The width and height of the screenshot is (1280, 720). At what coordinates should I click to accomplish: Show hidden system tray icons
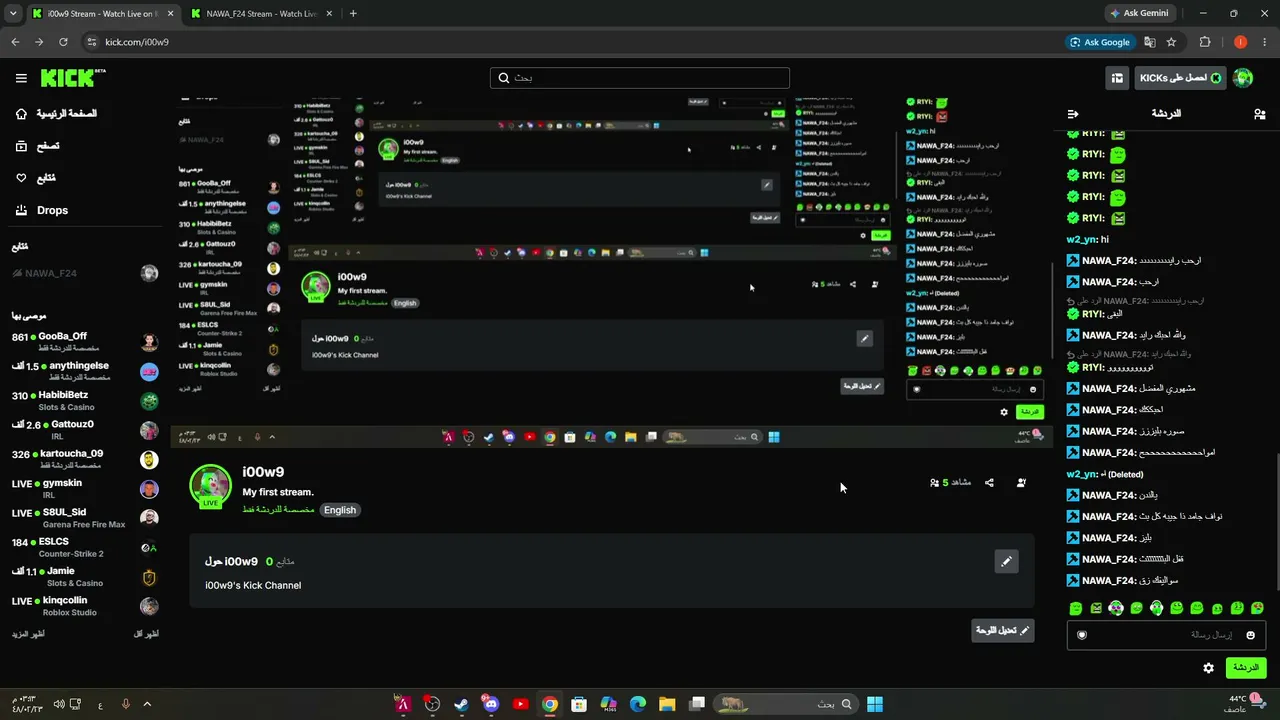point(147,704)
